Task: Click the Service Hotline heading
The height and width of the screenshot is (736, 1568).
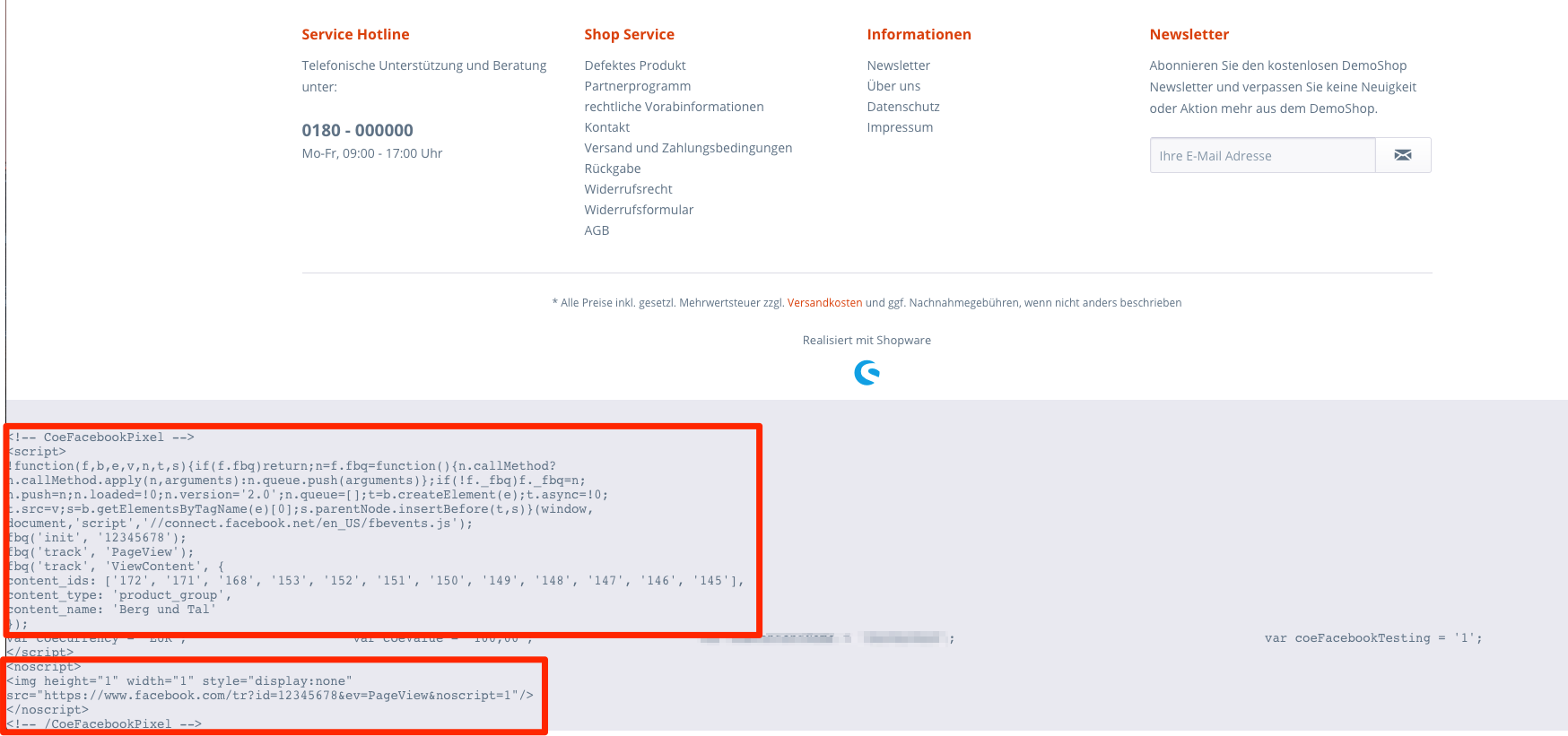Action: [x=356, y=34]
